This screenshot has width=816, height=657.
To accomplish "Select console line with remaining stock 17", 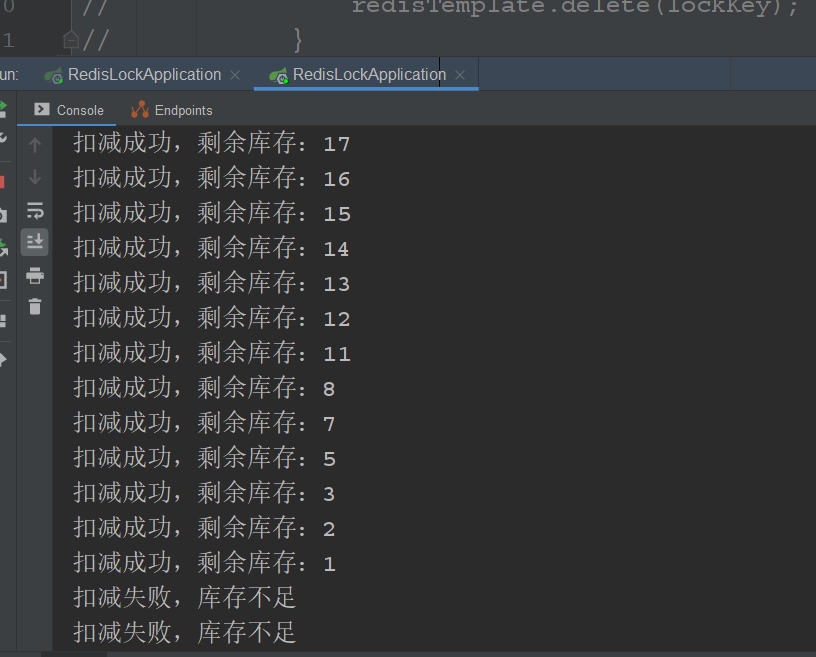I will tap(212, 143).
